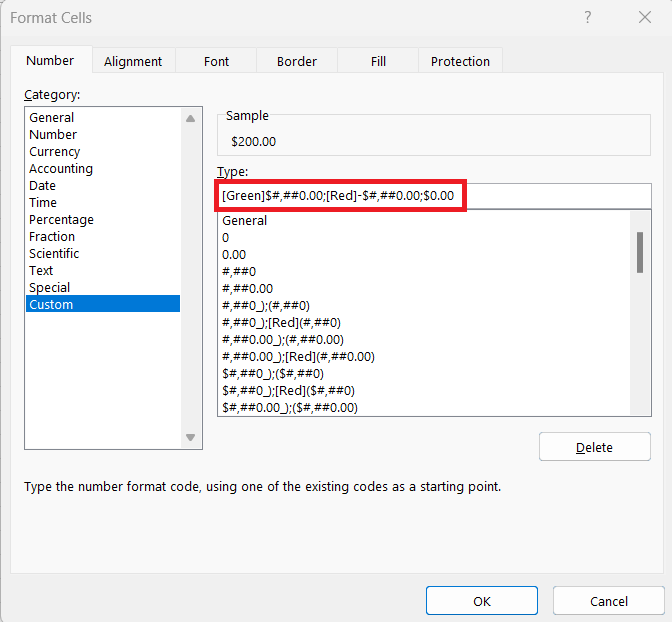Go to the Fill tab
This screenshot has width=672, height=622.
378,61
